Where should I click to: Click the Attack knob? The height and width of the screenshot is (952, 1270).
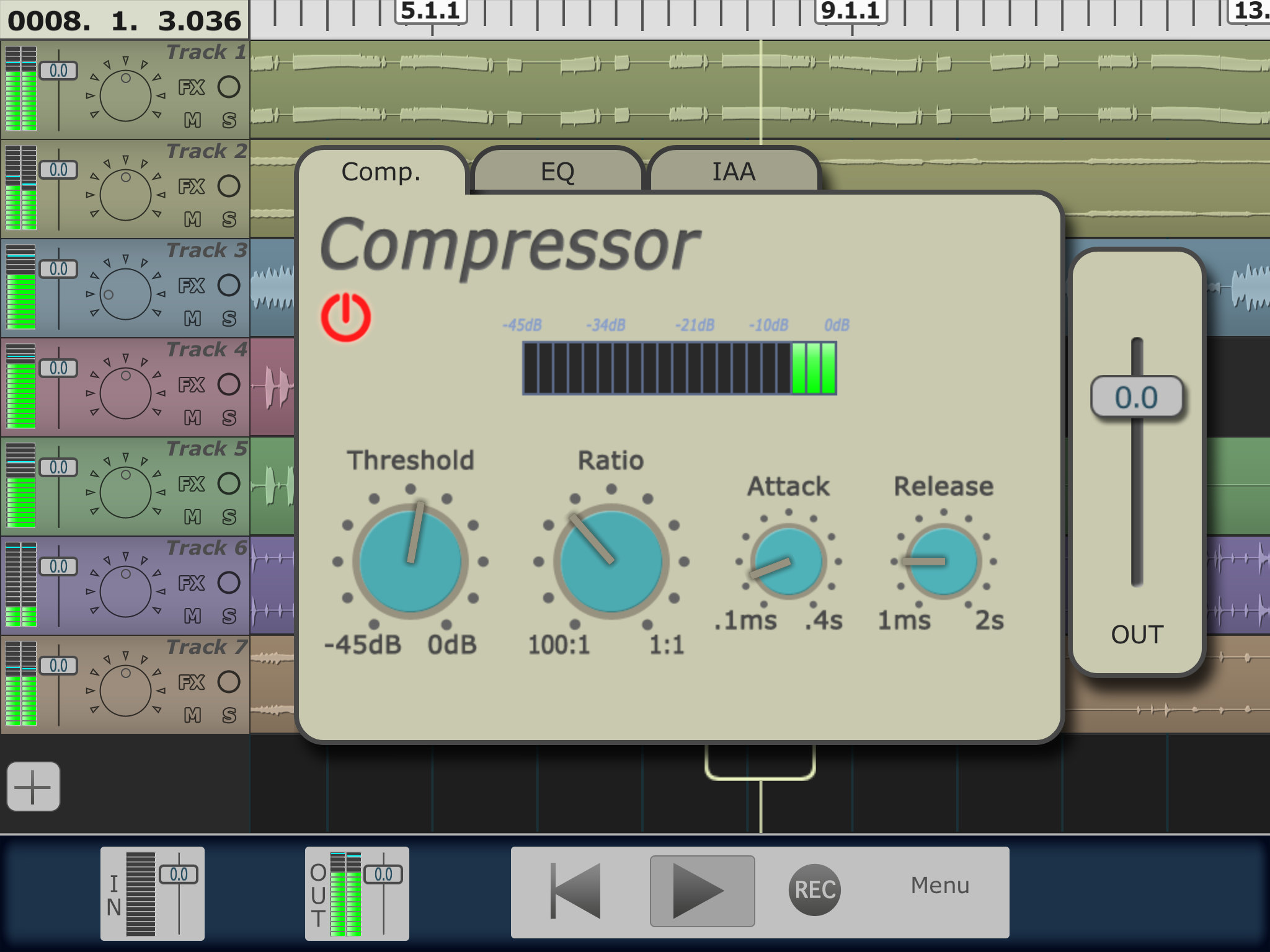pos(788,561)
